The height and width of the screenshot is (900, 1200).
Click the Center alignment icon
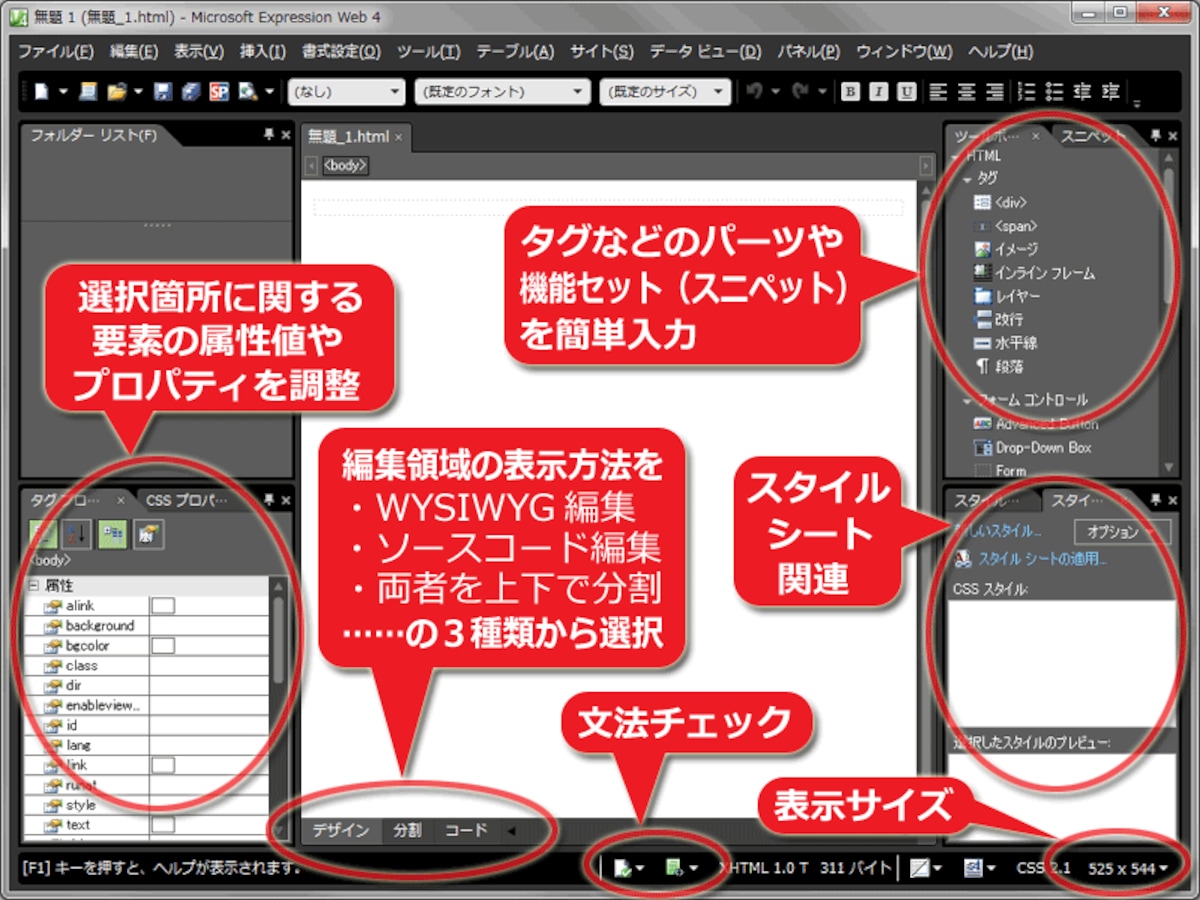point(966,92)
